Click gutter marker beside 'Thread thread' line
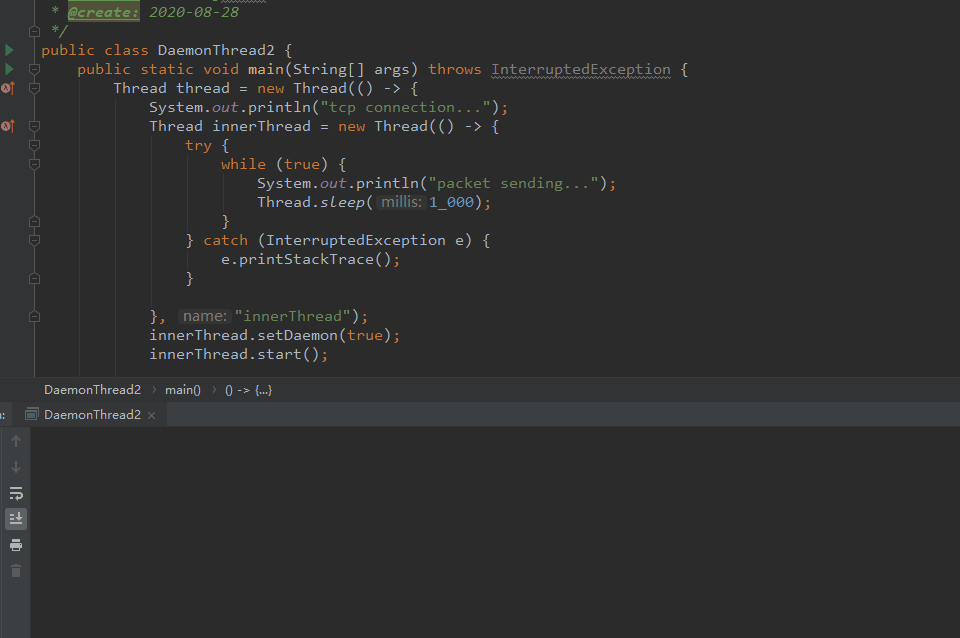960x638 pixels. click(8, 88)
